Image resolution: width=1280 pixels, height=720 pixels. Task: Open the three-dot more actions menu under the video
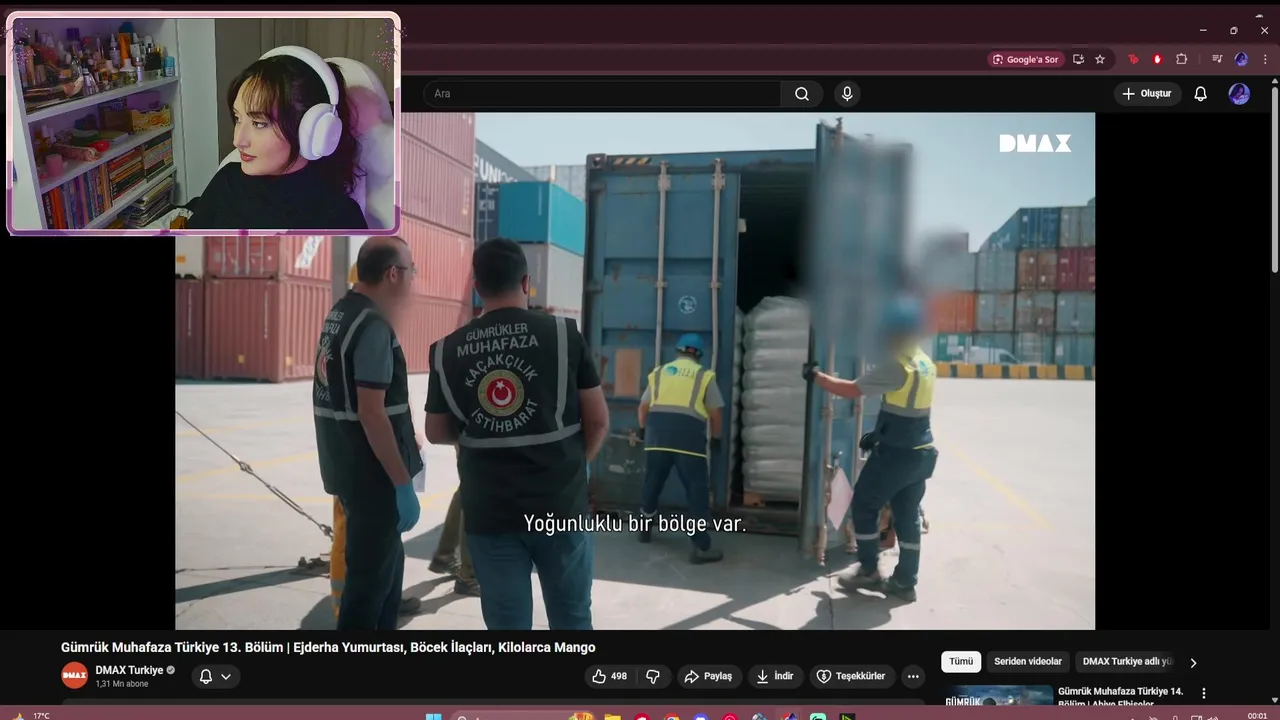click(913, 676)
